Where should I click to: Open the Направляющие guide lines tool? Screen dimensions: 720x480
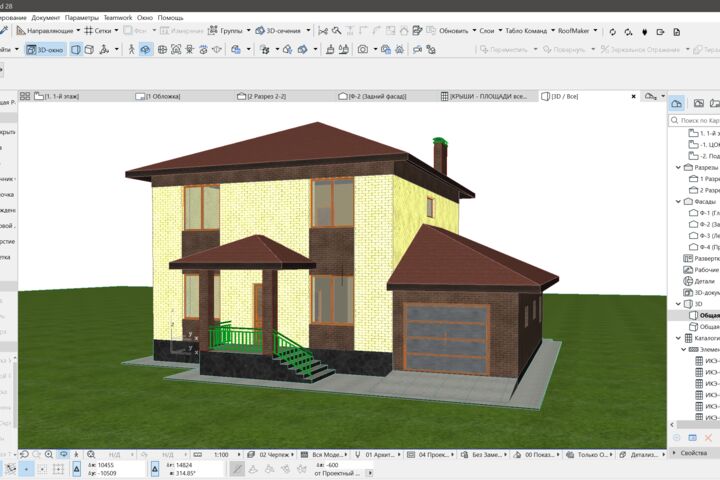click(45, 31)
